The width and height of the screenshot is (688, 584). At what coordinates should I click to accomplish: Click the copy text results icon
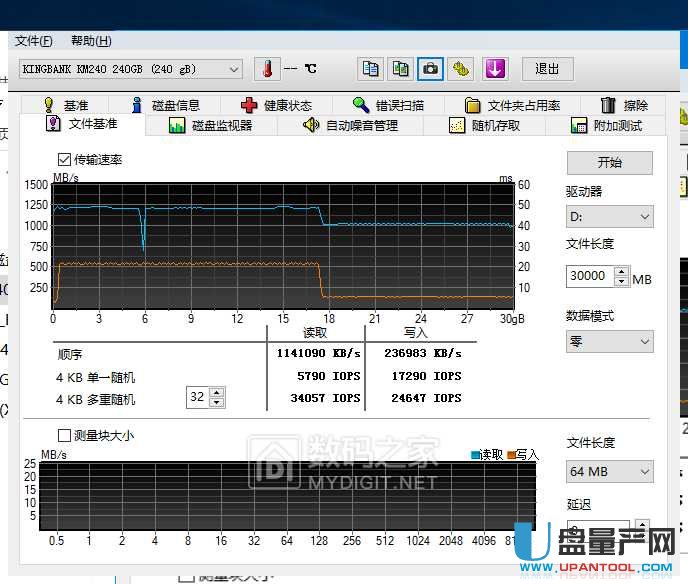371,69
